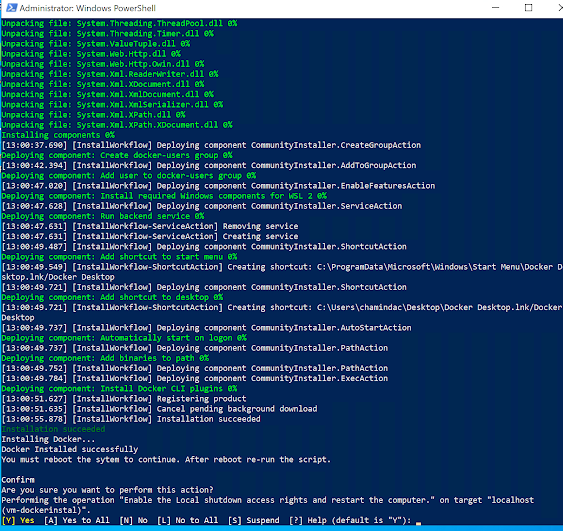Click the dim green 'Installation succeeded' line
563x531 pixels.
tap(53, 429)
